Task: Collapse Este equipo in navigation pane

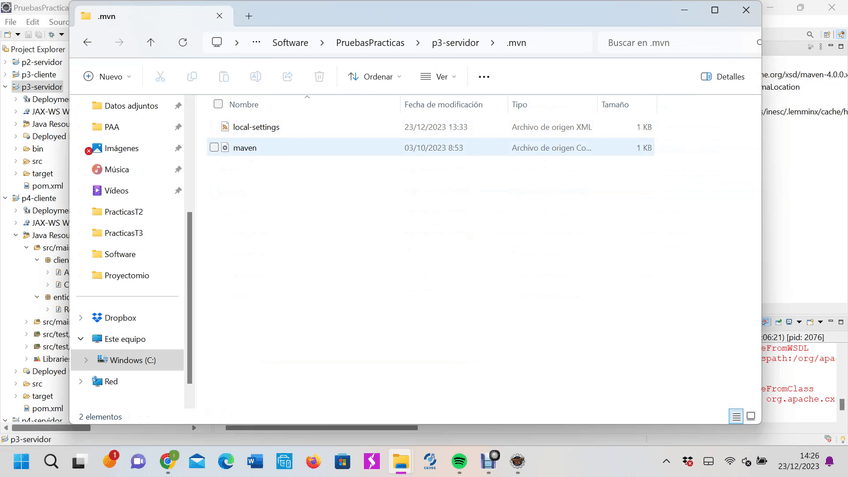Action: click(x=81, y=339)
